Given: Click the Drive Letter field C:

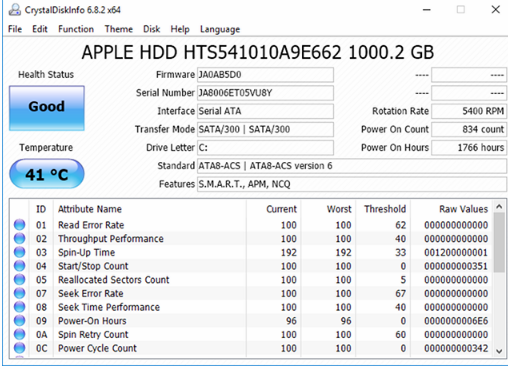Looking at the screenshot, I should coord(265,147).
